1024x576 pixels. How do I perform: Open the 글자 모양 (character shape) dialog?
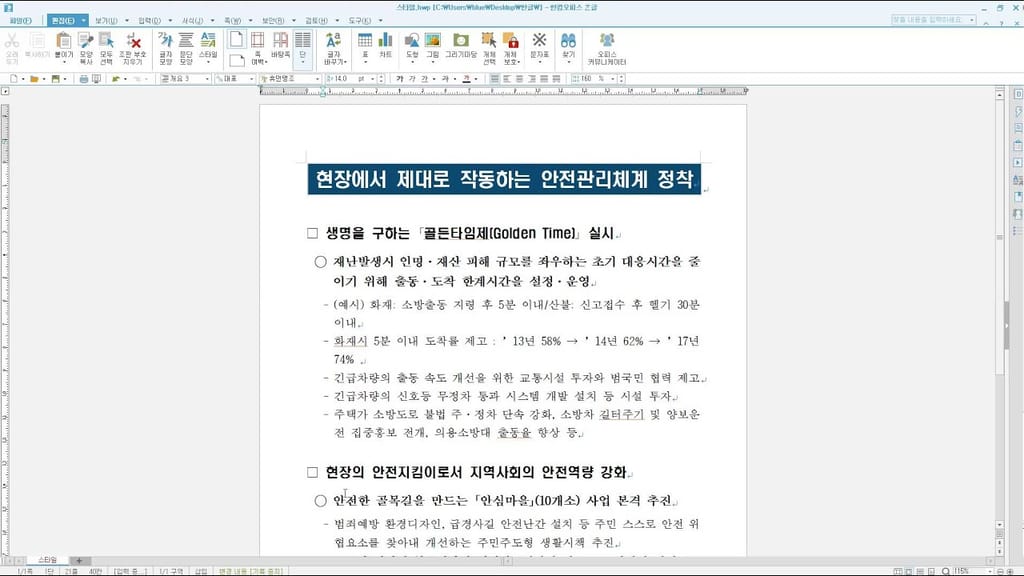pos(166,48)
